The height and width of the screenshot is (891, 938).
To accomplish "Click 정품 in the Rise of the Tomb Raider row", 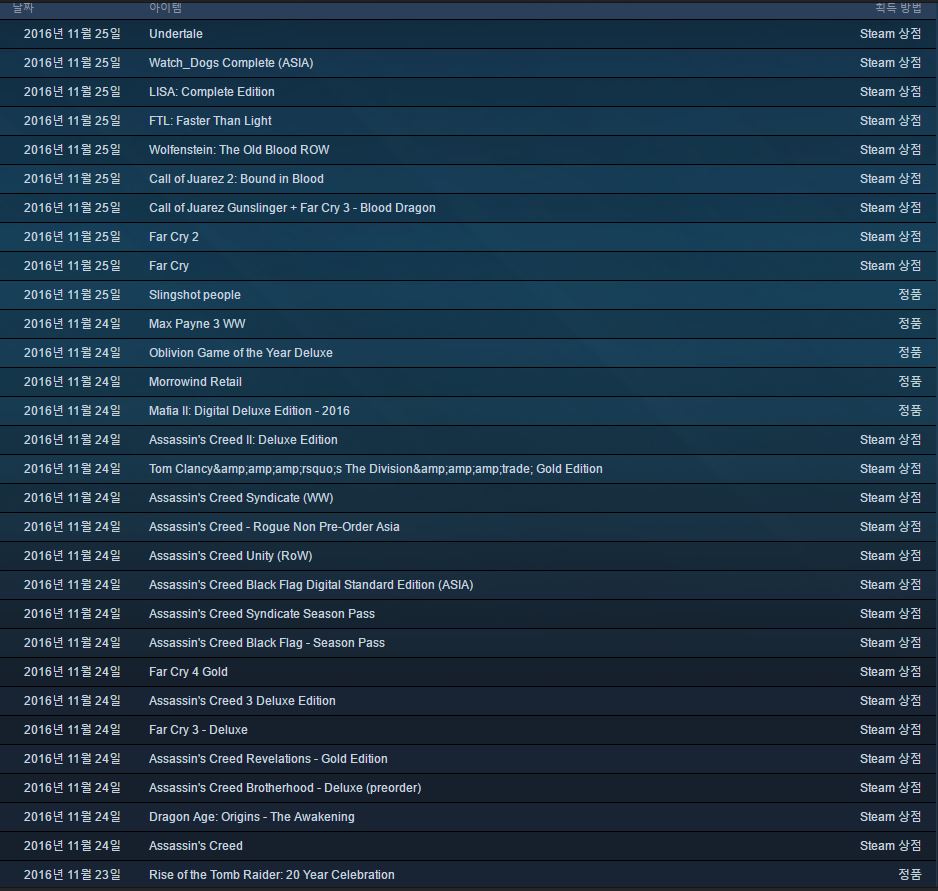I will (910, 875).
